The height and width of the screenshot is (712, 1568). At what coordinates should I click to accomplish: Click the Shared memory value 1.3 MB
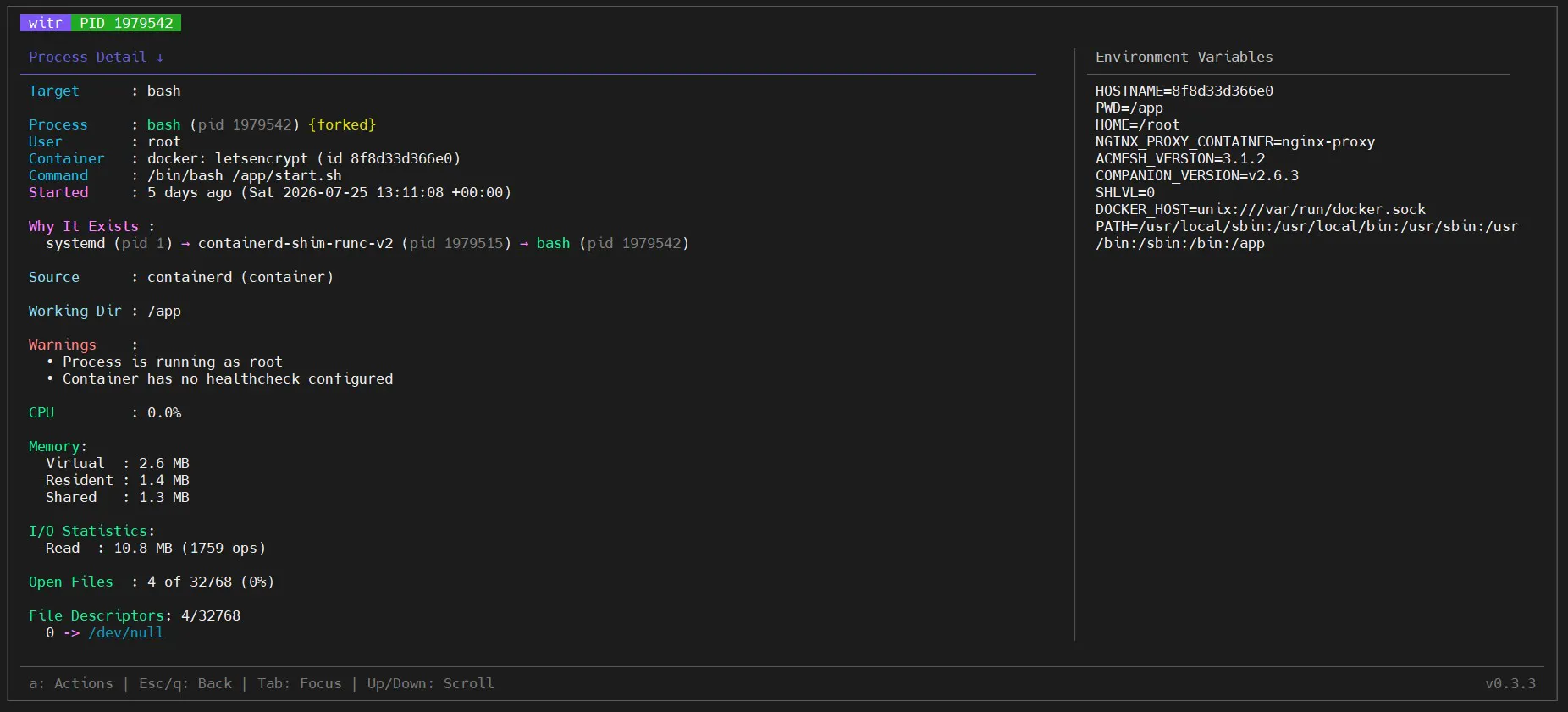(163, 497)
